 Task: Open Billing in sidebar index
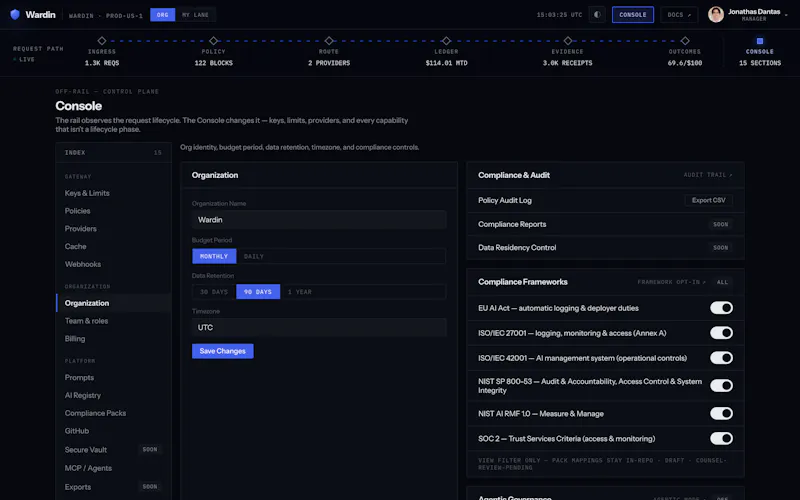[75, 339]
